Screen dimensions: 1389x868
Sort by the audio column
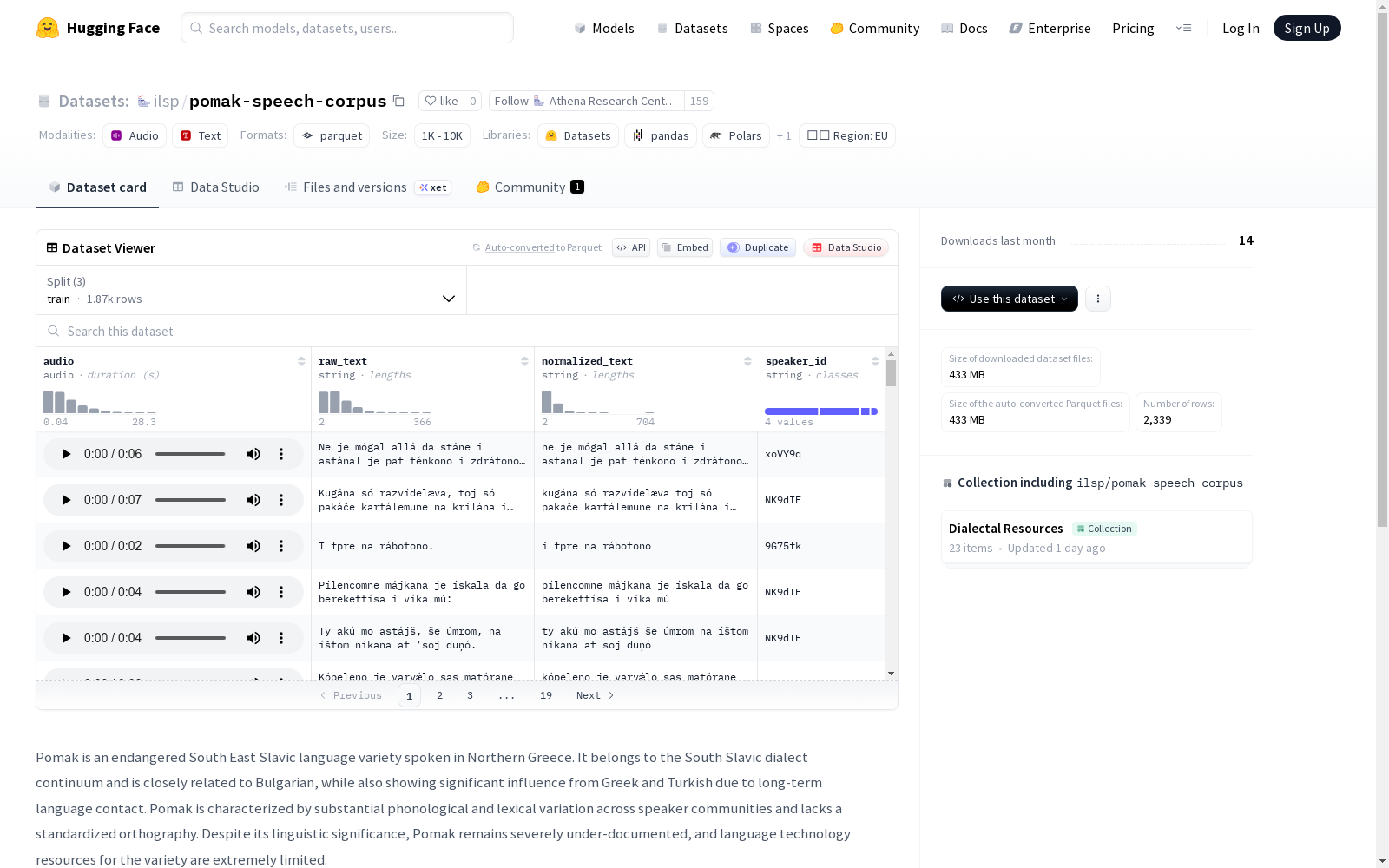301,361
